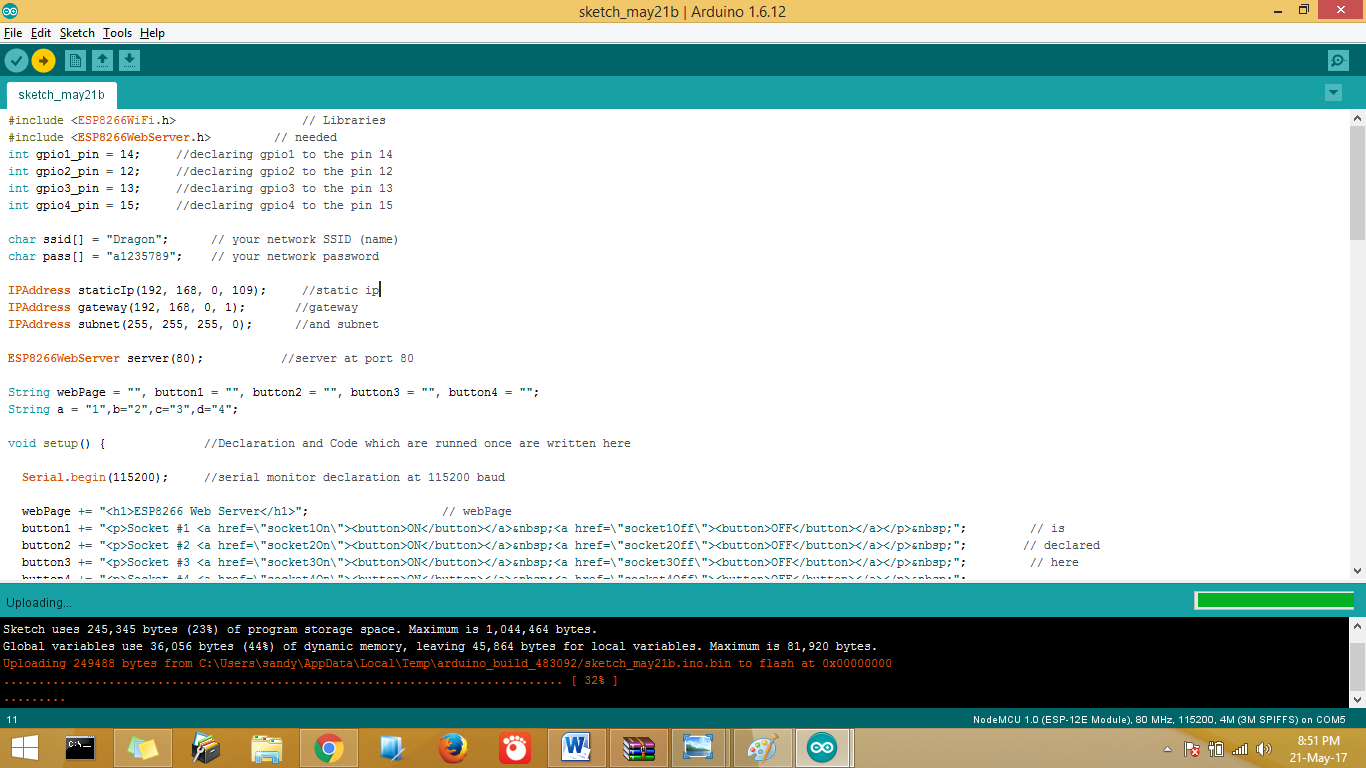Open the tab options dropdown arrow
This screenshot has width=1366, height=768.
1333,93
